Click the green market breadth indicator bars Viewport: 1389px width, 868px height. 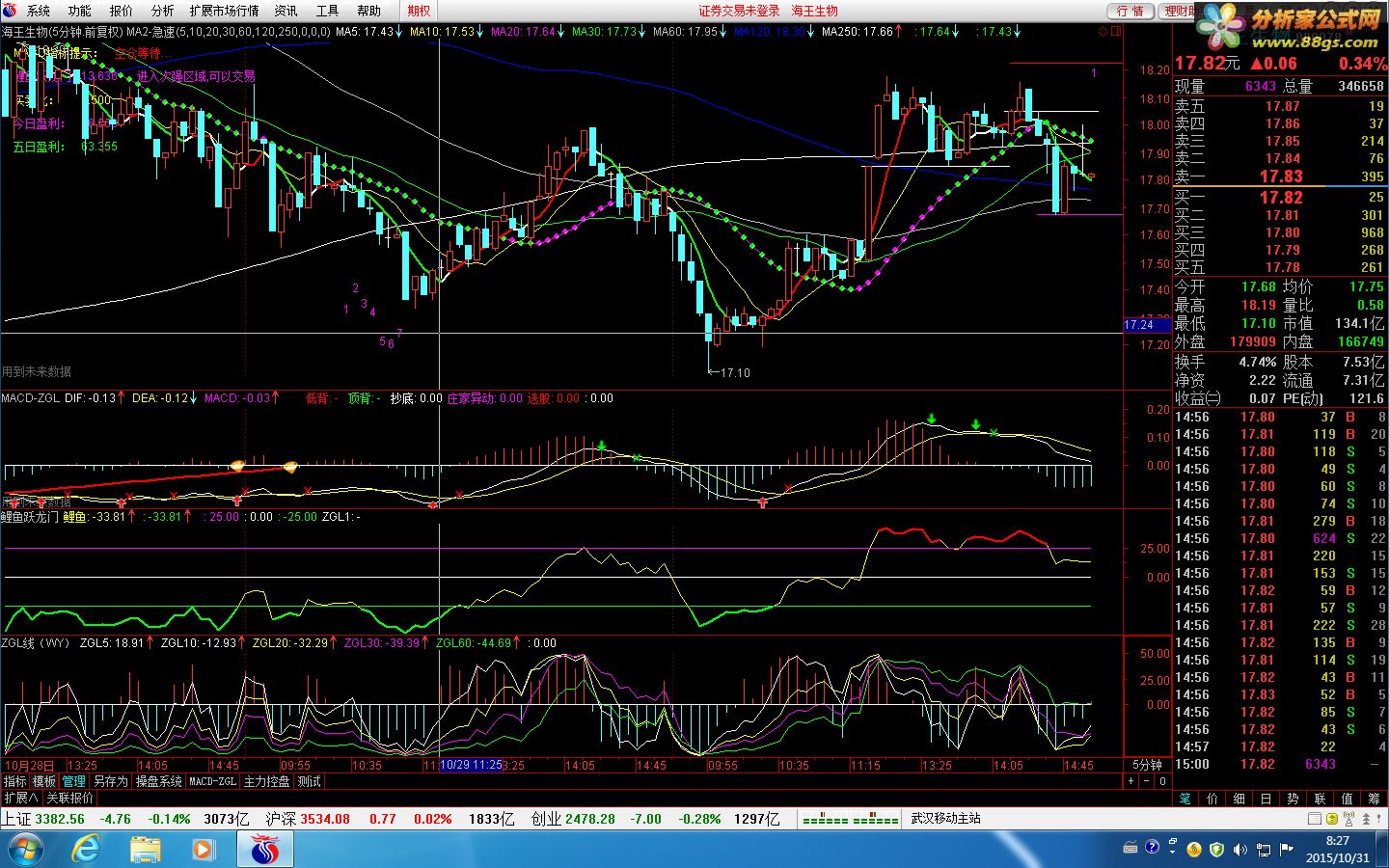click(851, 820)
